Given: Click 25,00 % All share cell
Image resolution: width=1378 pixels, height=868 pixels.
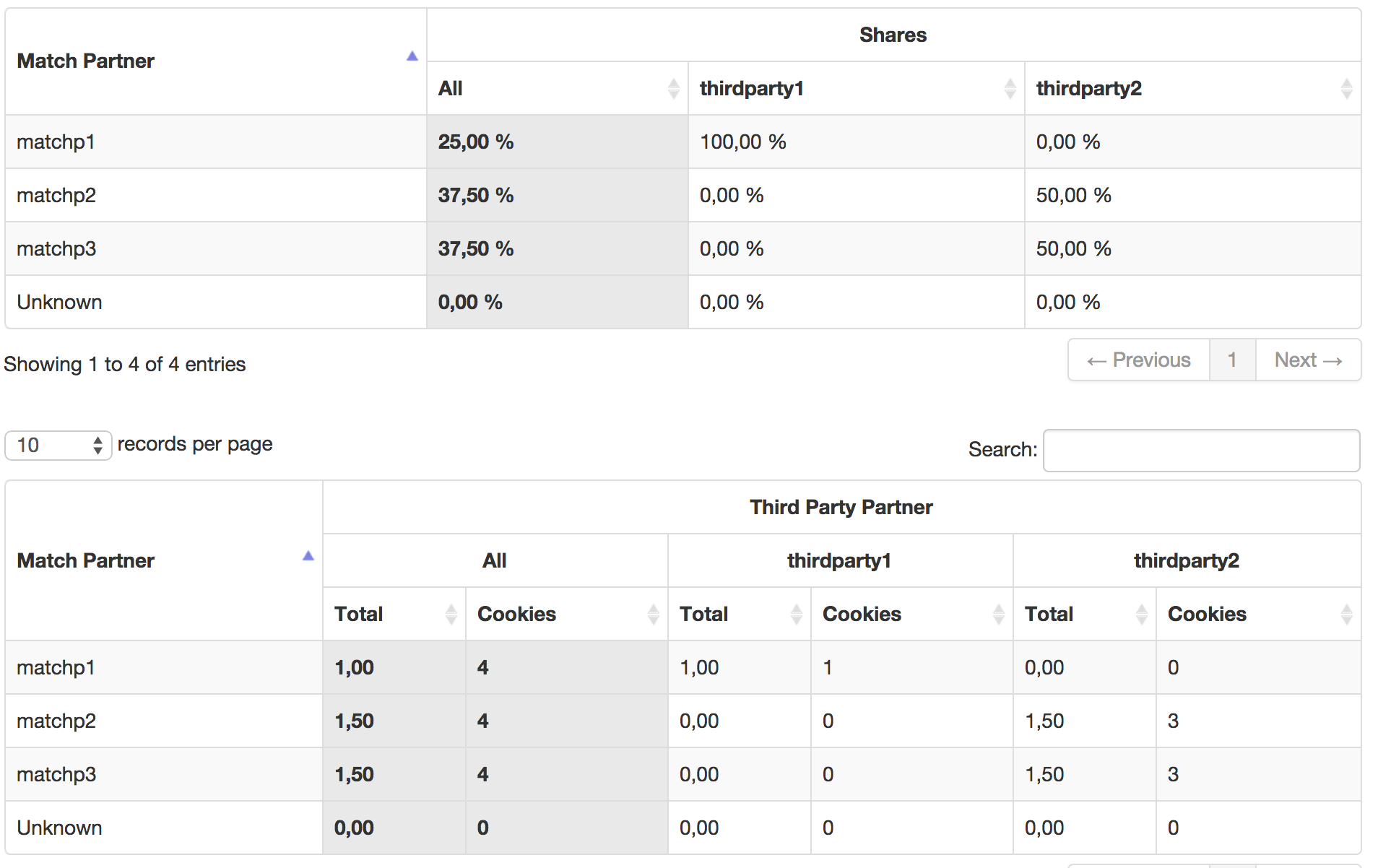Looking at the screenshot, I should tap(558, 142).
